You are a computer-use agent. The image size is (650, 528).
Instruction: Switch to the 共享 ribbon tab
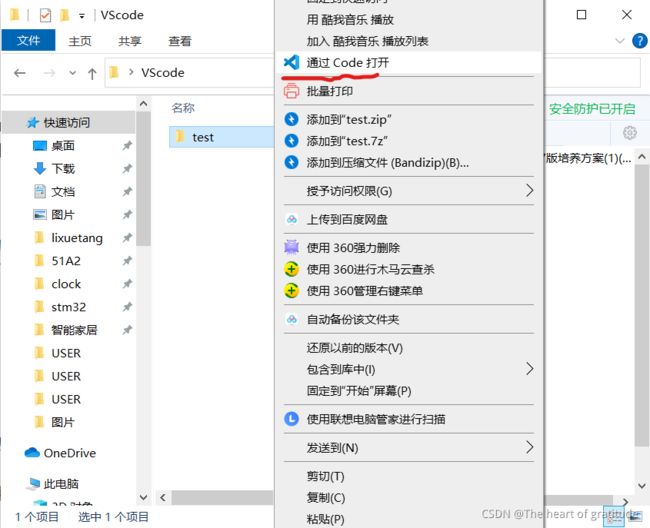(130, 41)
